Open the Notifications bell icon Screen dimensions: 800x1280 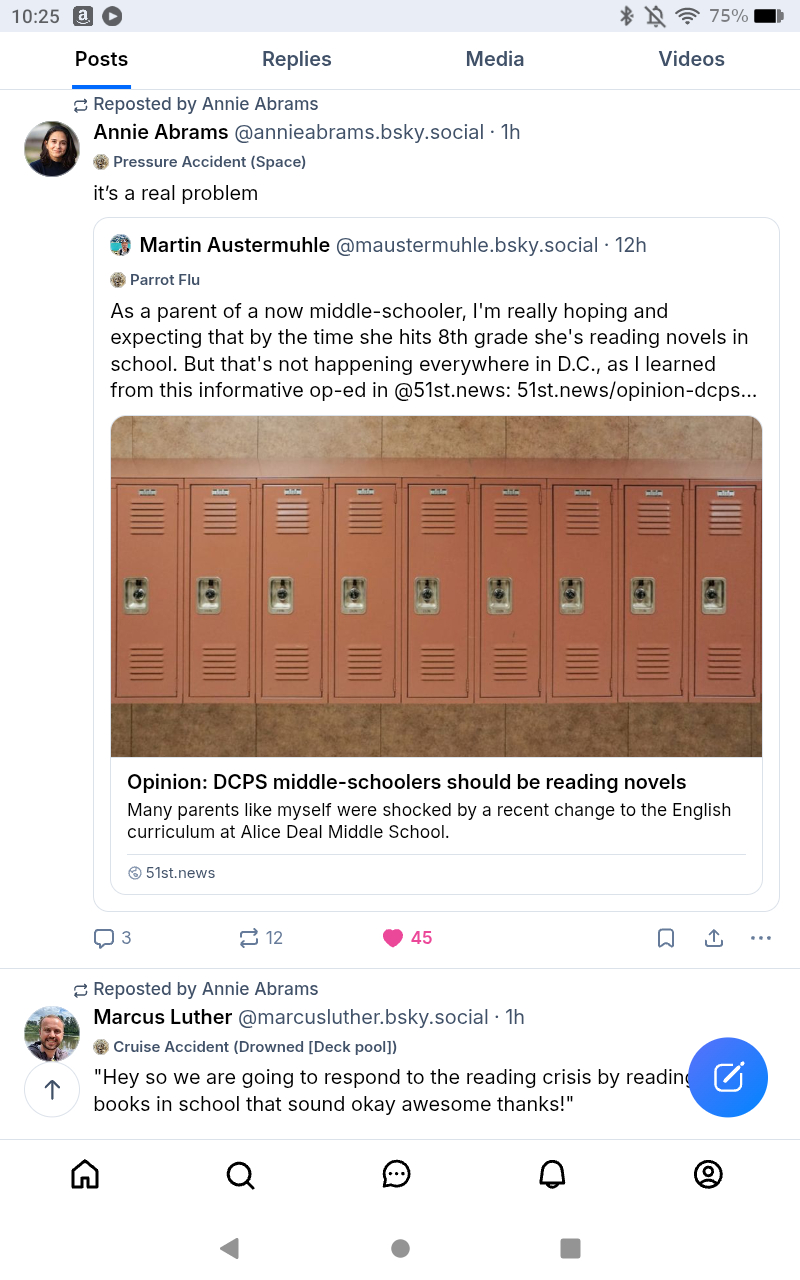coord(552,1173)
